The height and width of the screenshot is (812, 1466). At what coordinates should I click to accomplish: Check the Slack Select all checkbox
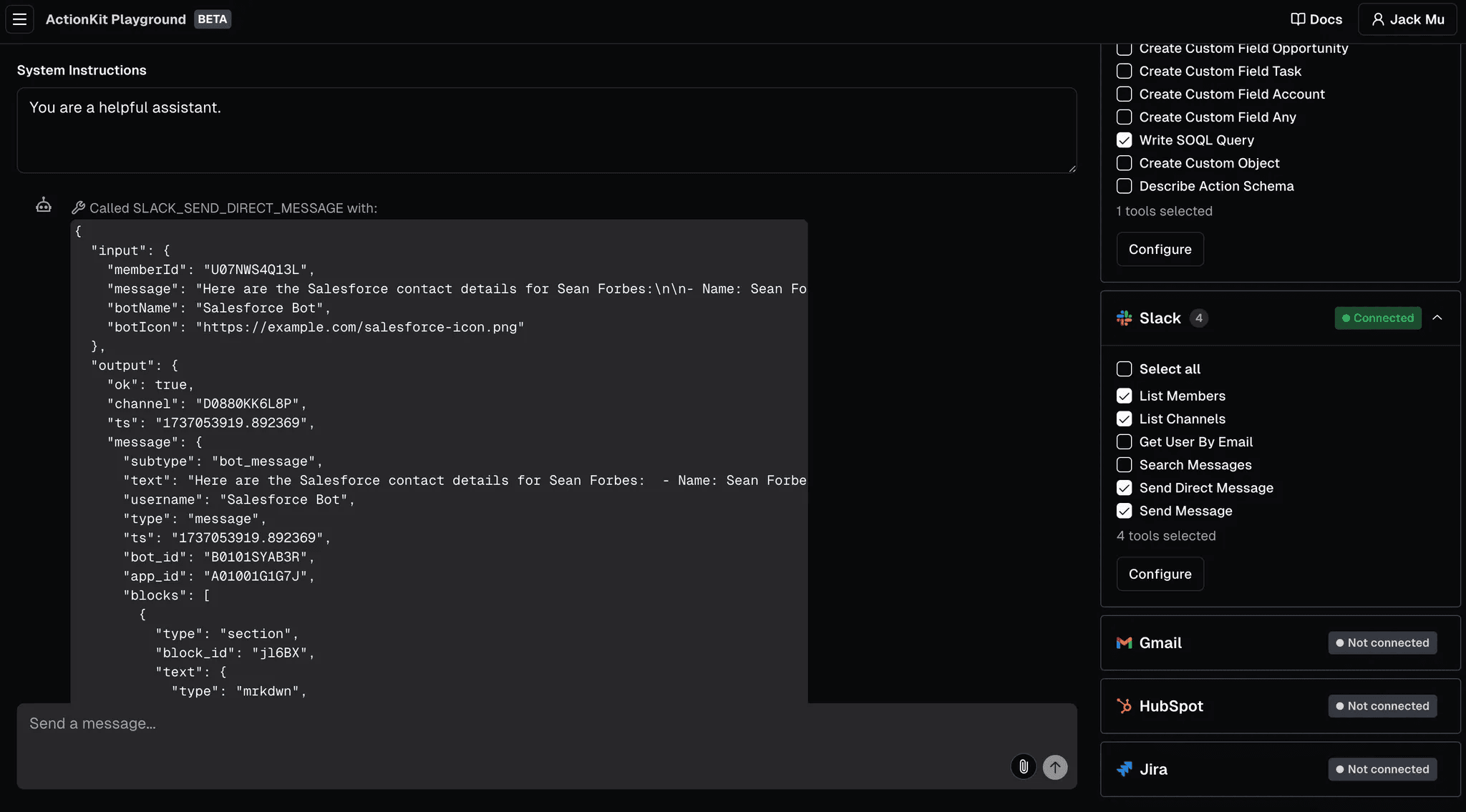(1124, 369)
